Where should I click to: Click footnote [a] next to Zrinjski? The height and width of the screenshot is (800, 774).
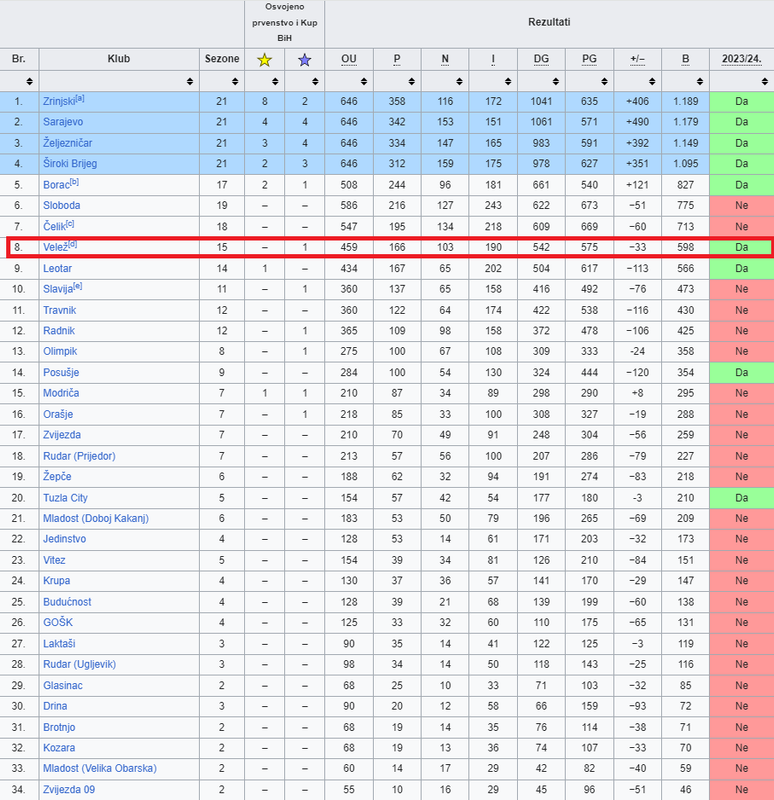pos(80,99)
